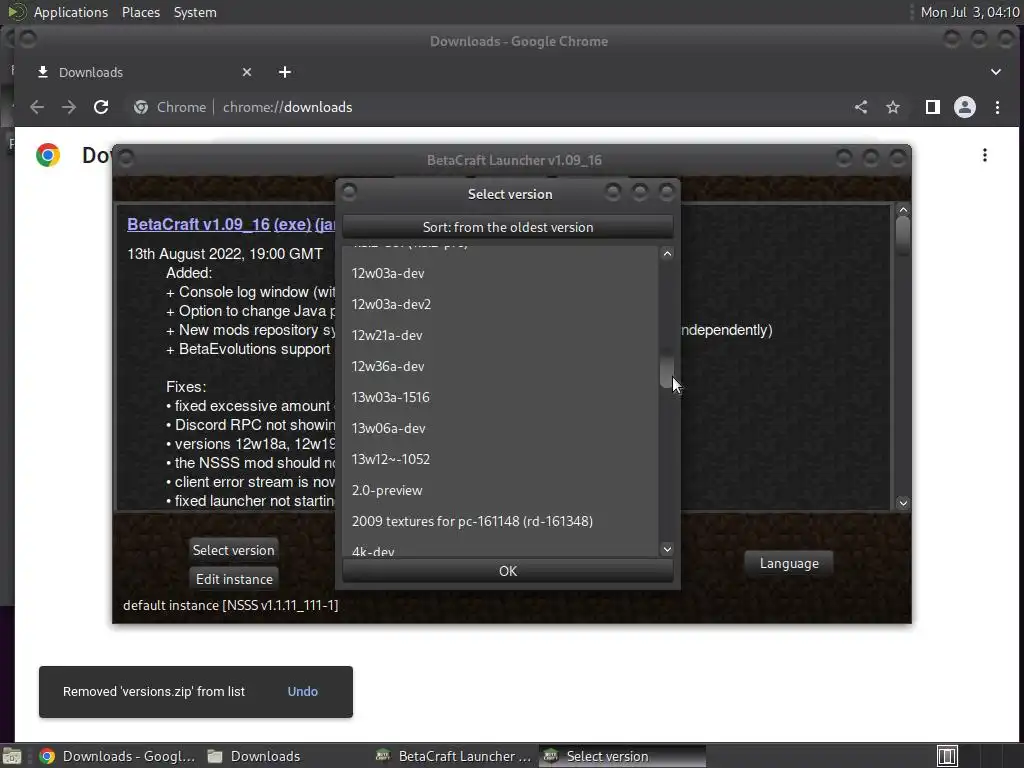Click Chrome forward navigation arrow
This screenshot has height=768, width=1024.
pos(69,107)
